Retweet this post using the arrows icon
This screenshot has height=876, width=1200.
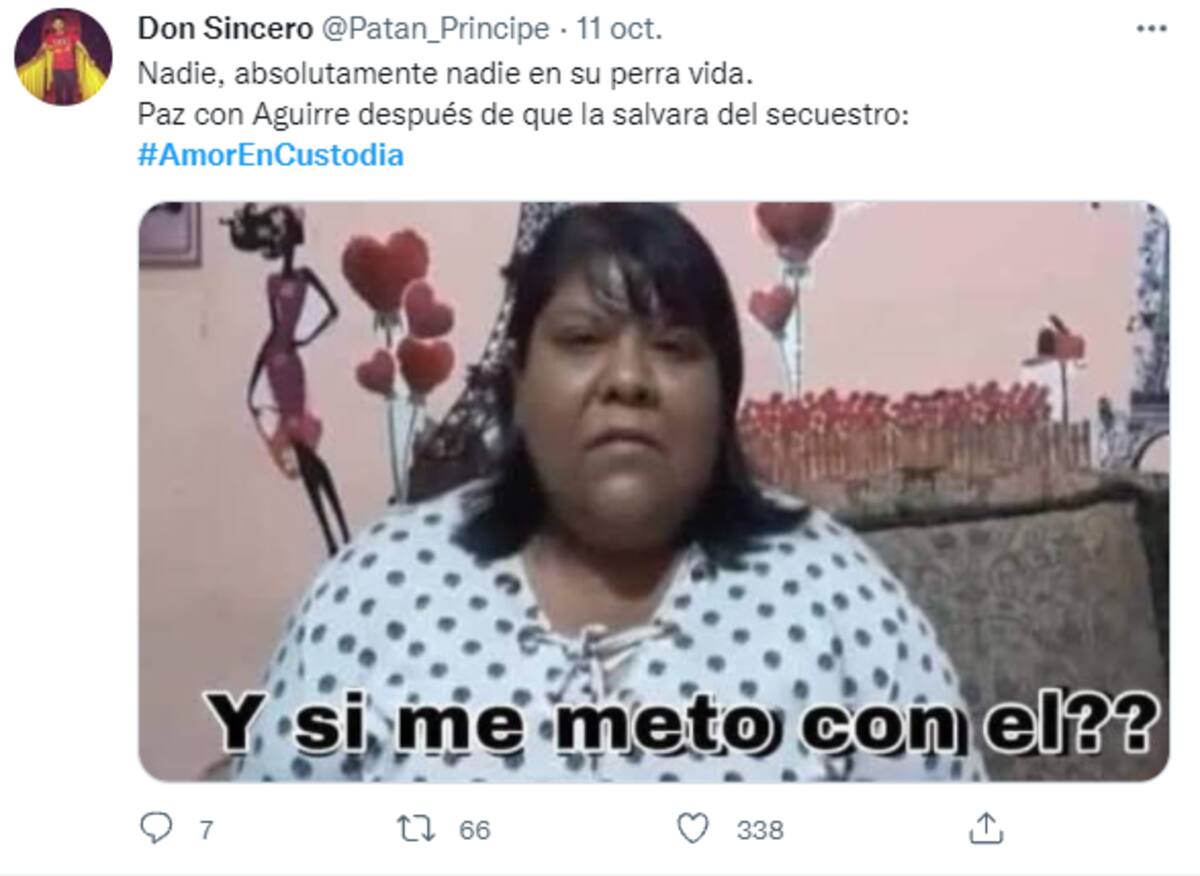415,829
